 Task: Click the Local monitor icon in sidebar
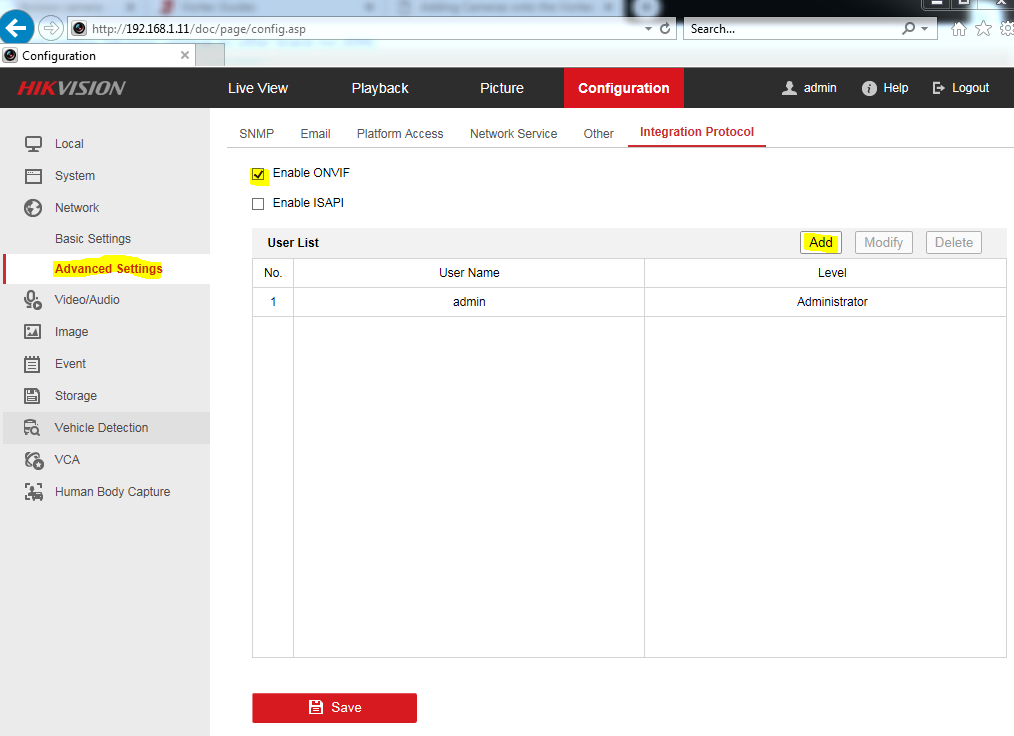(x=33, y=144)
